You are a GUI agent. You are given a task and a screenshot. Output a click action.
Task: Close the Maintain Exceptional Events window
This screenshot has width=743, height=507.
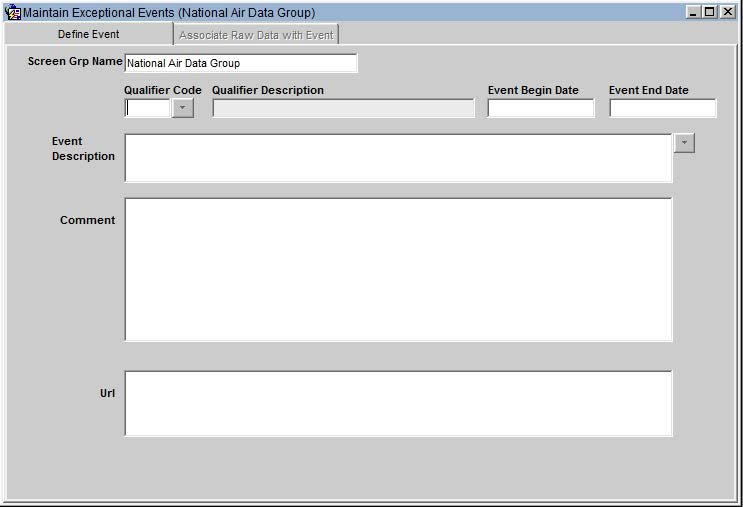(727, 12)
